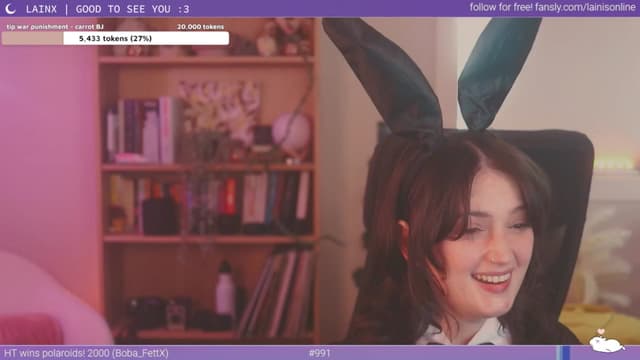Click the tip goal progress bar
Image resolution: width=640 pixels, height=360 pixels.
pos(115,38)
